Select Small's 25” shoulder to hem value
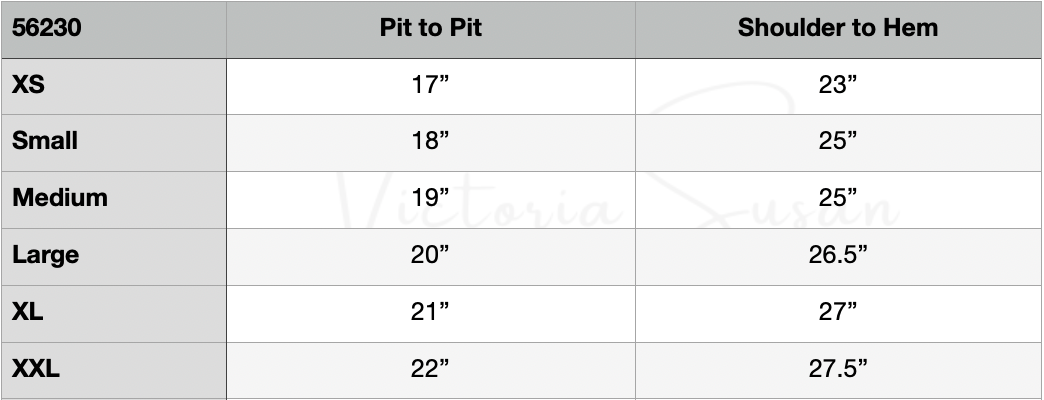The height and width of the screenshot is (400, 1044). coord(838,141)
